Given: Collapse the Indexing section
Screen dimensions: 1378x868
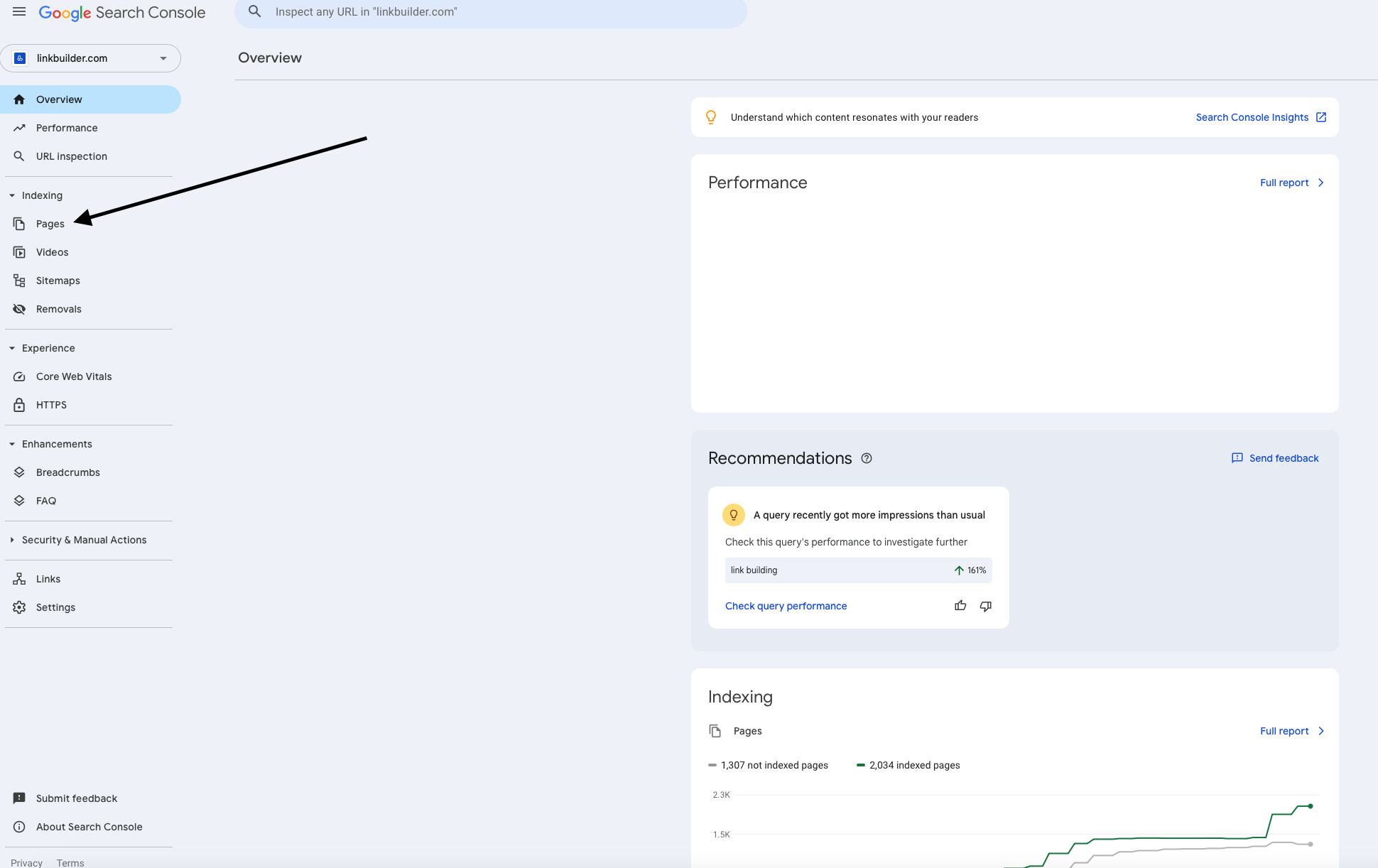Looking at the screenshot, I should coord(12,195).
